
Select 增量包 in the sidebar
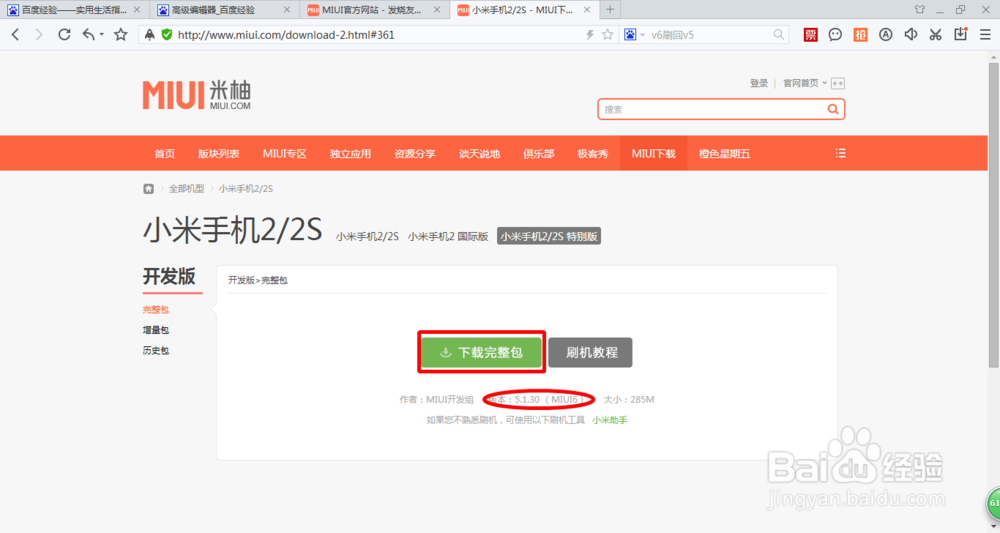[156, 330]
